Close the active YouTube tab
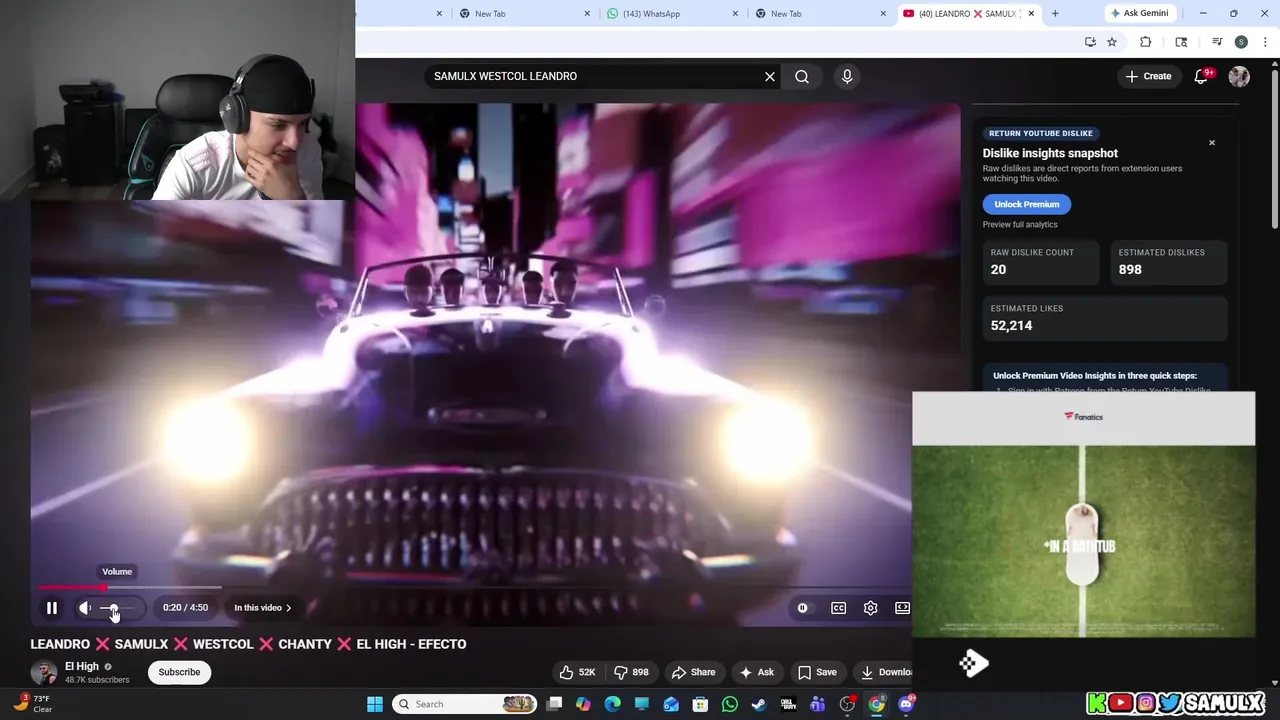Viewport: 1280px width, 720px height. tap(1031, 13)
